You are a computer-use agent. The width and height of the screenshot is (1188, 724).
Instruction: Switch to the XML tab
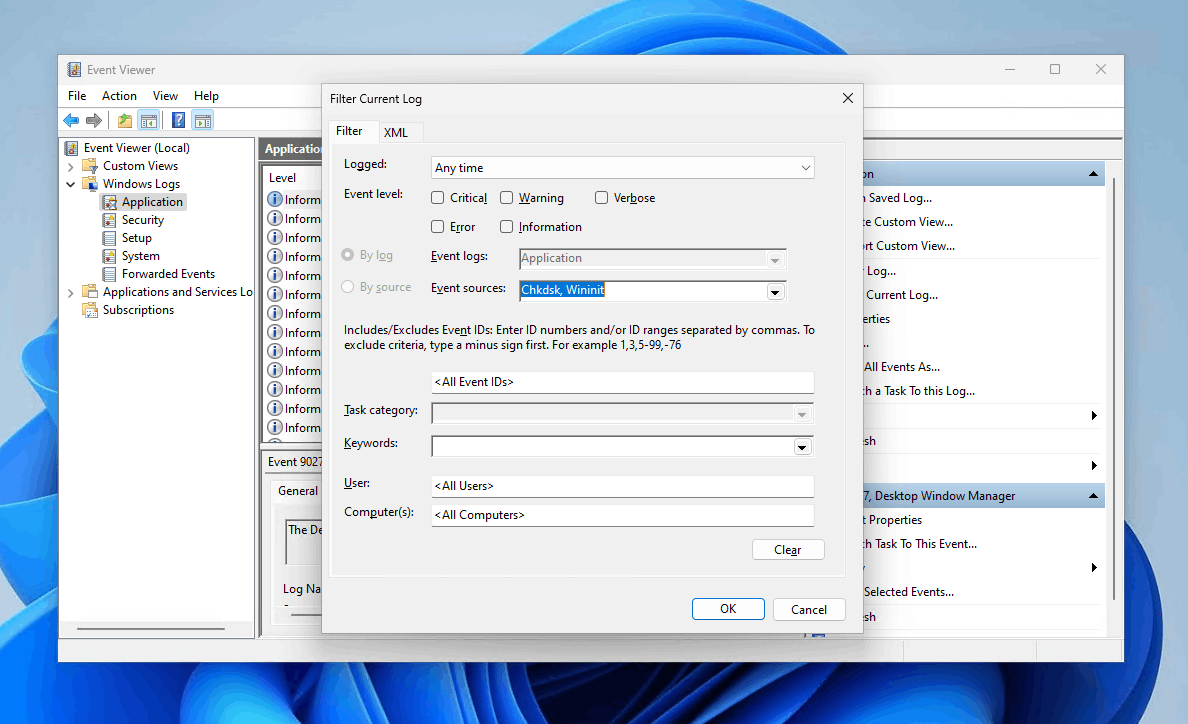(396, 133)
